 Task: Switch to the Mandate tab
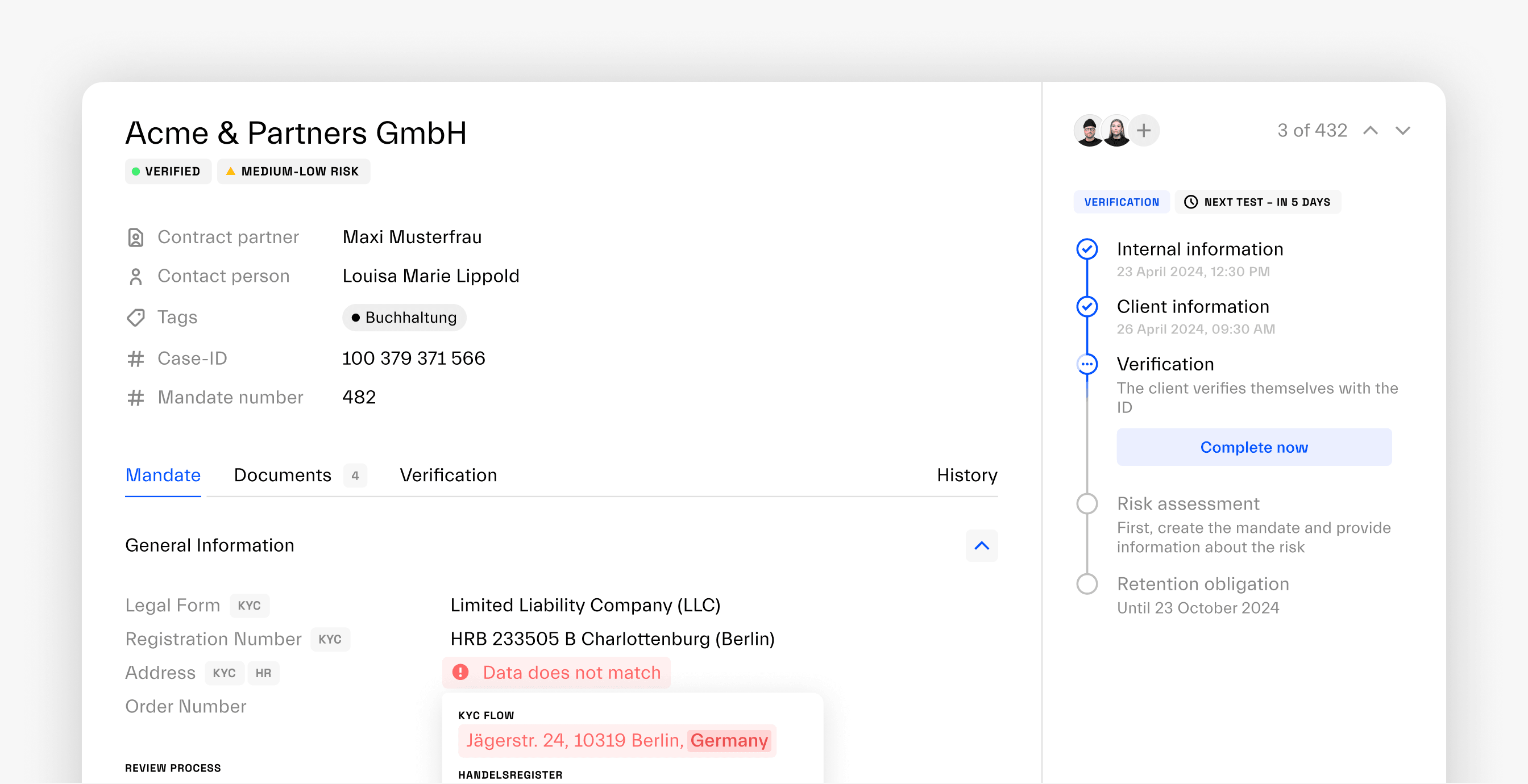click(x=163, y=475)
